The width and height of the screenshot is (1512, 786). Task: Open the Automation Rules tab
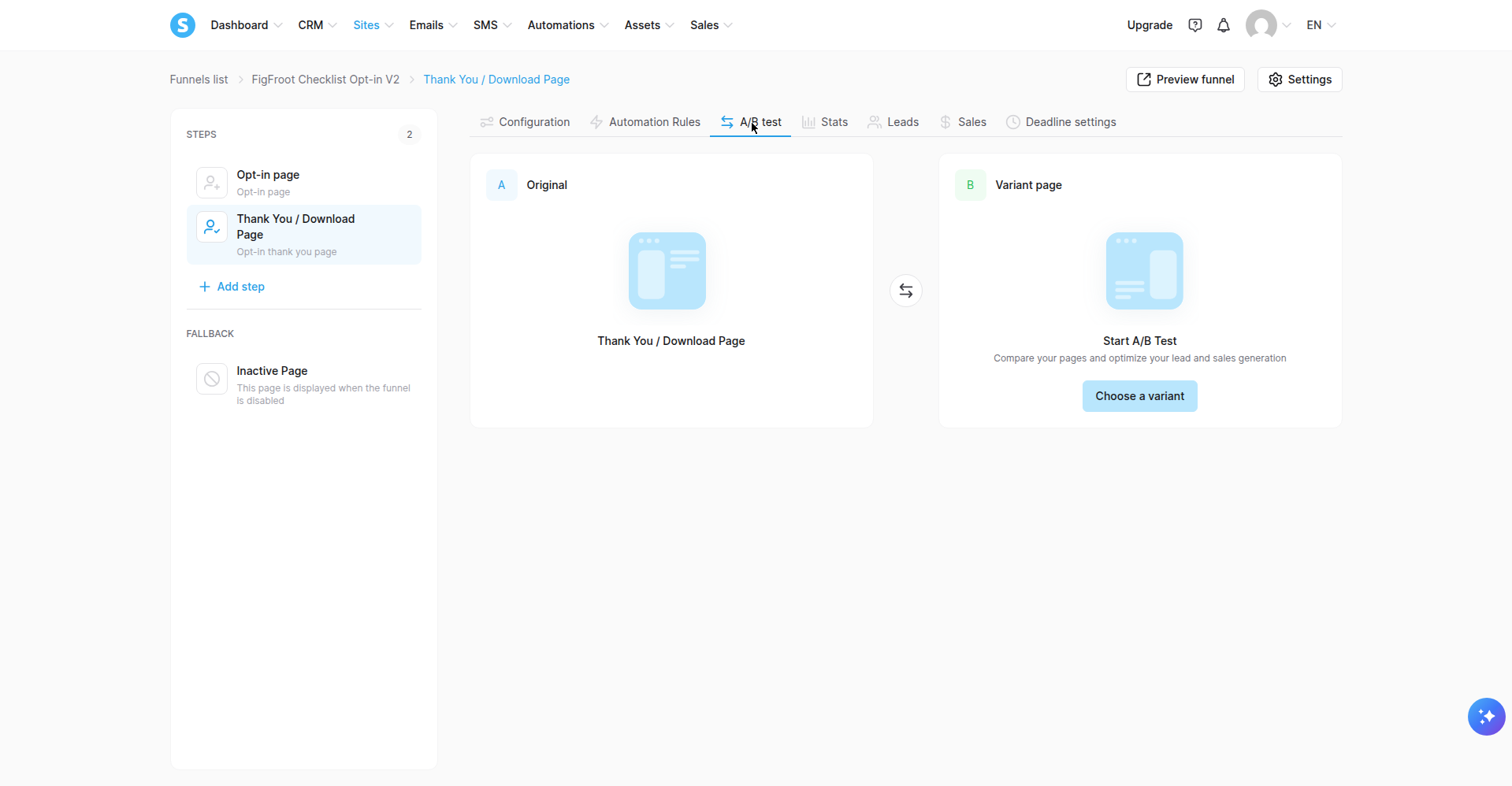[x=645, y=122]
